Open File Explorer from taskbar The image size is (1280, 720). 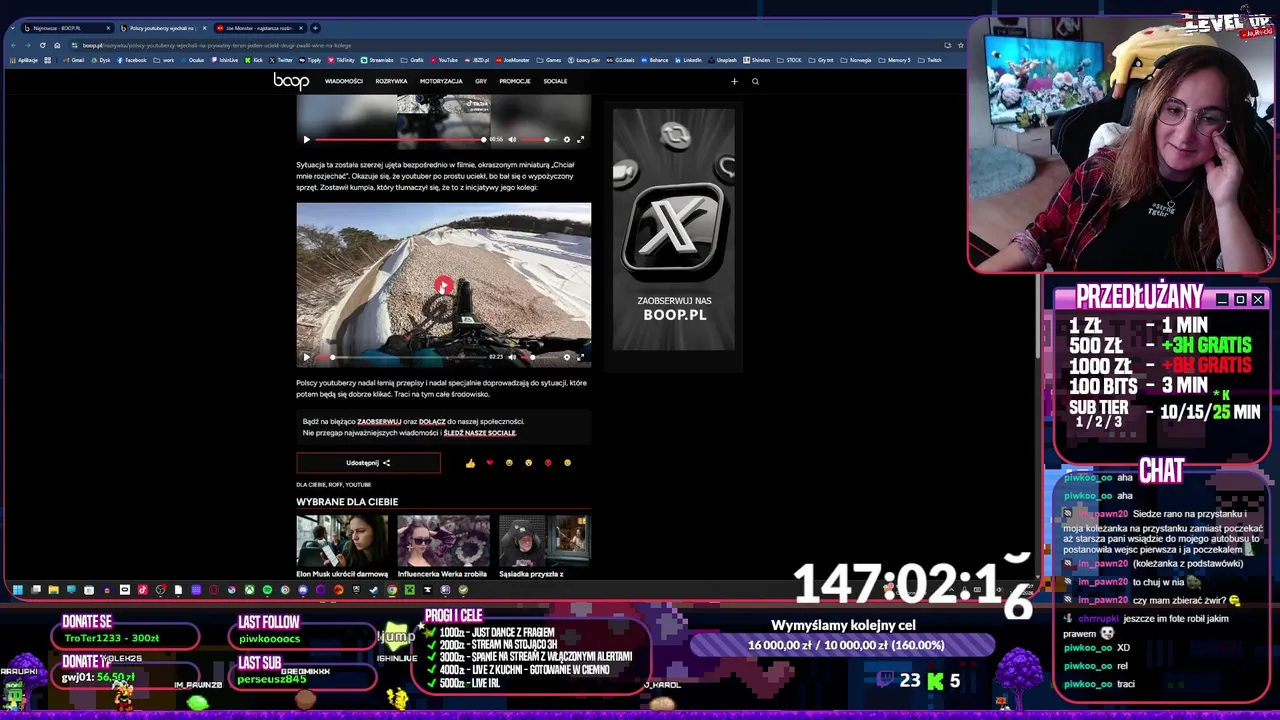pyautogui.click(x=54, y=590)
